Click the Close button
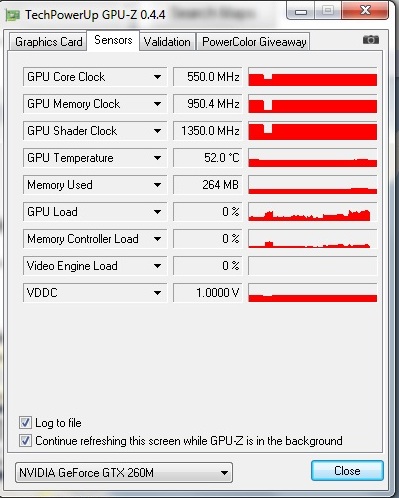Screen dimensions: 399x498 [347, 471]
